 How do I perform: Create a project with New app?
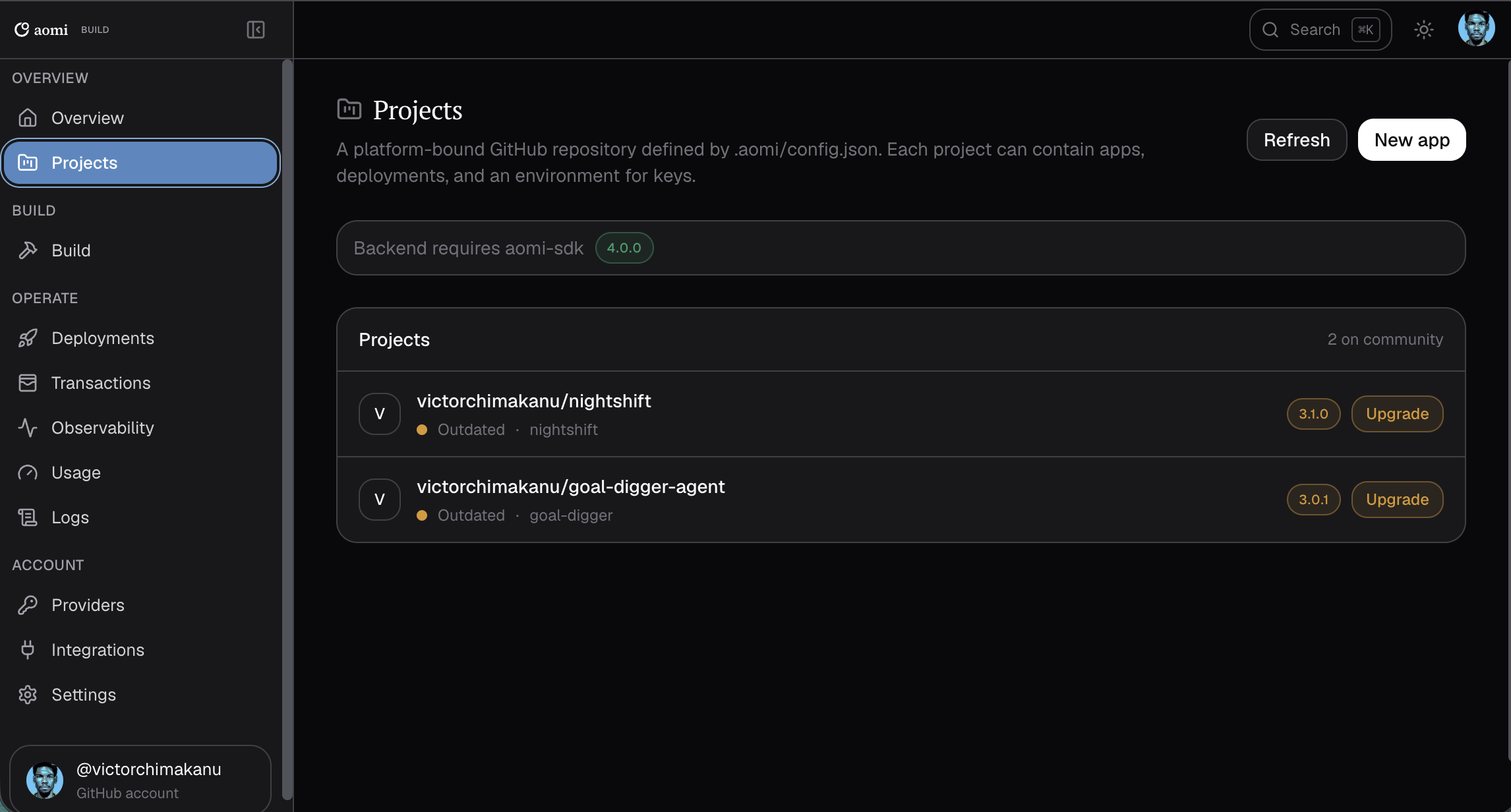[x=1412, y=140]
